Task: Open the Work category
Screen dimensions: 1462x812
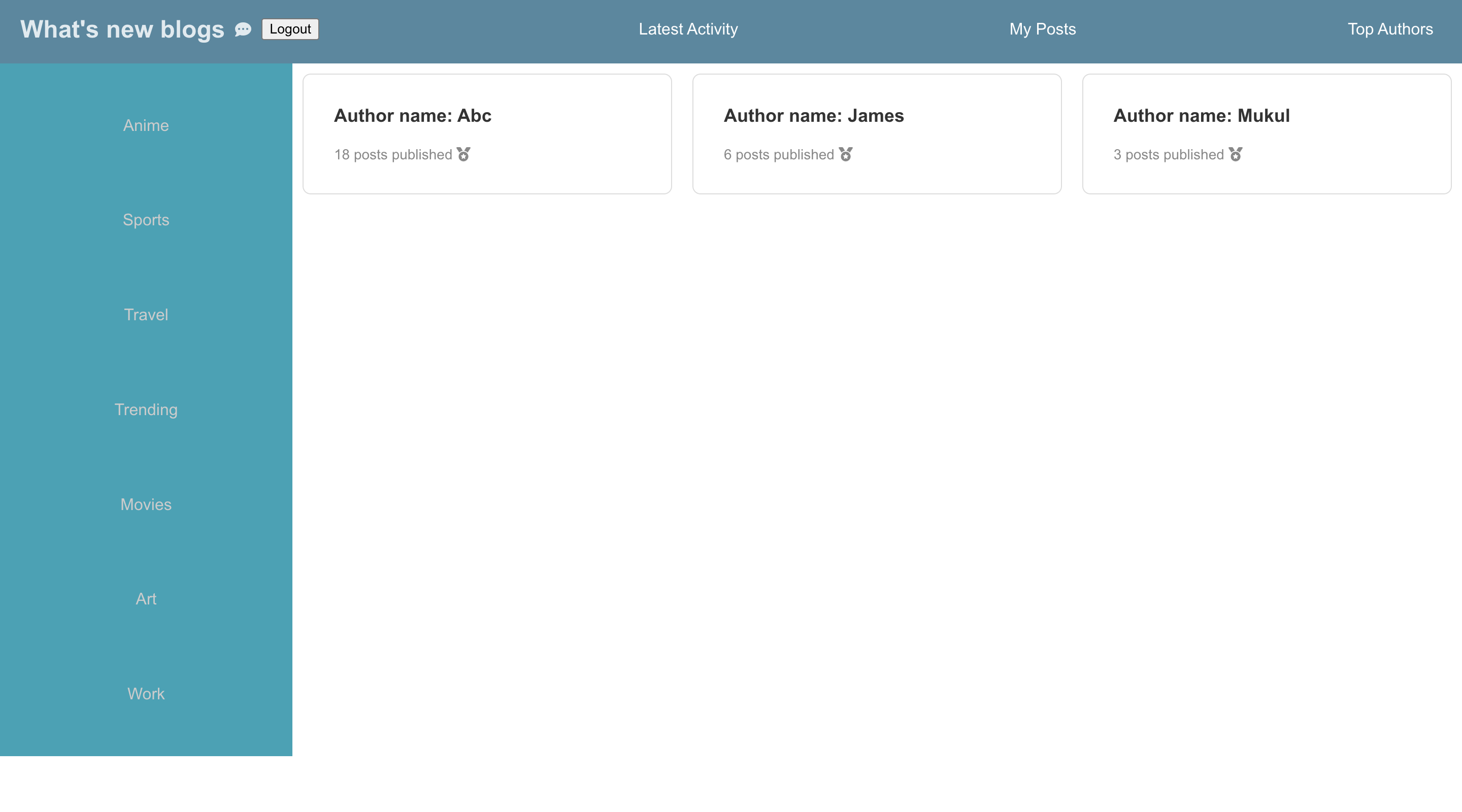Action: click(x=146, y=694)
